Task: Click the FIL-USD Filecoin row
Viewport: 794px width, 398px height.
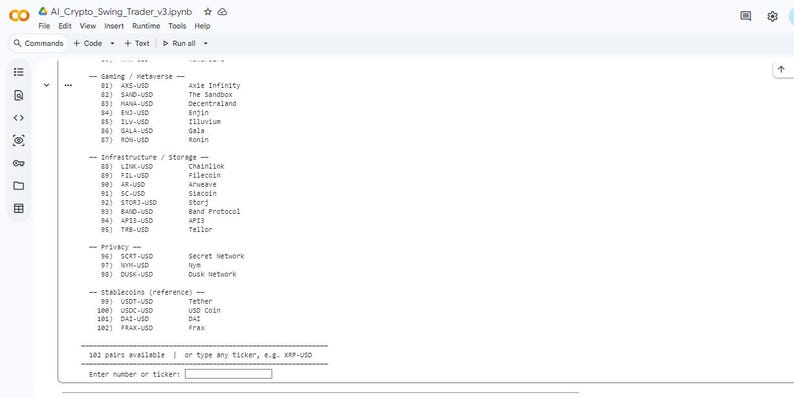Action: pyautogui.click(x=161, y=175)
